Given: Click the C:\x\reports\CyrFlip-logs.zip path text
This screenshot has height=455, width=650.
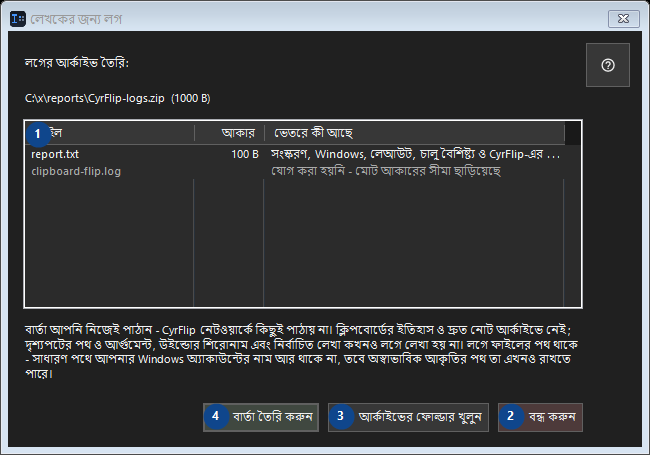Looking at the screenshot, I should click(118, 99).
